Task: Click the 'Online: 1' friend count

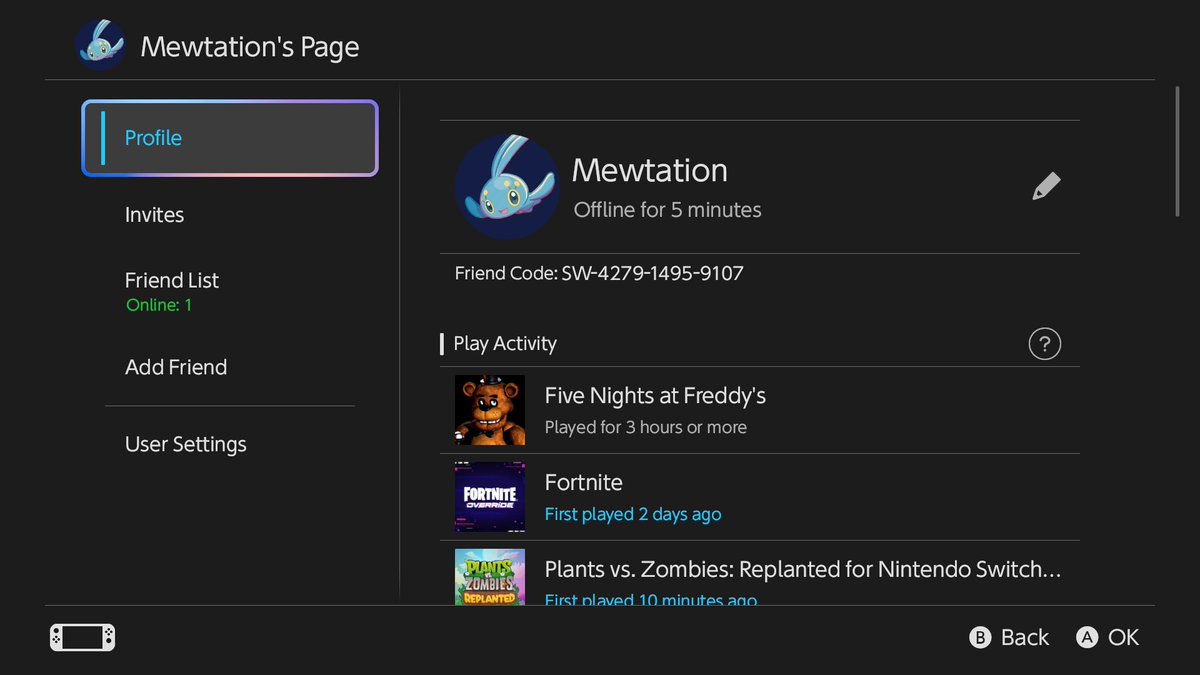Action: tap(159, 305)
